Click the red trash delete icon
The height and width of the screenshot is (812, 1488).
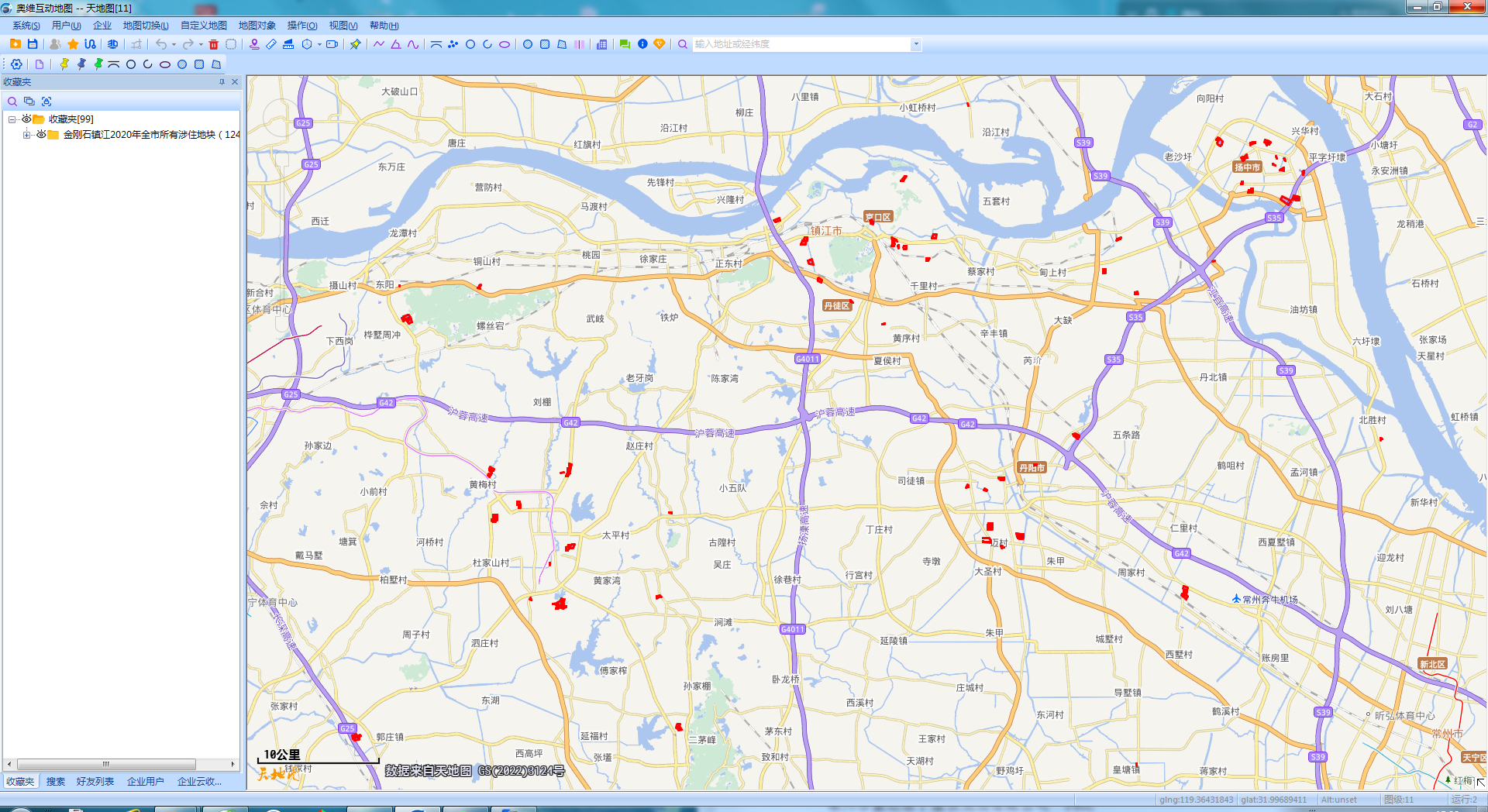pos(214,44)
